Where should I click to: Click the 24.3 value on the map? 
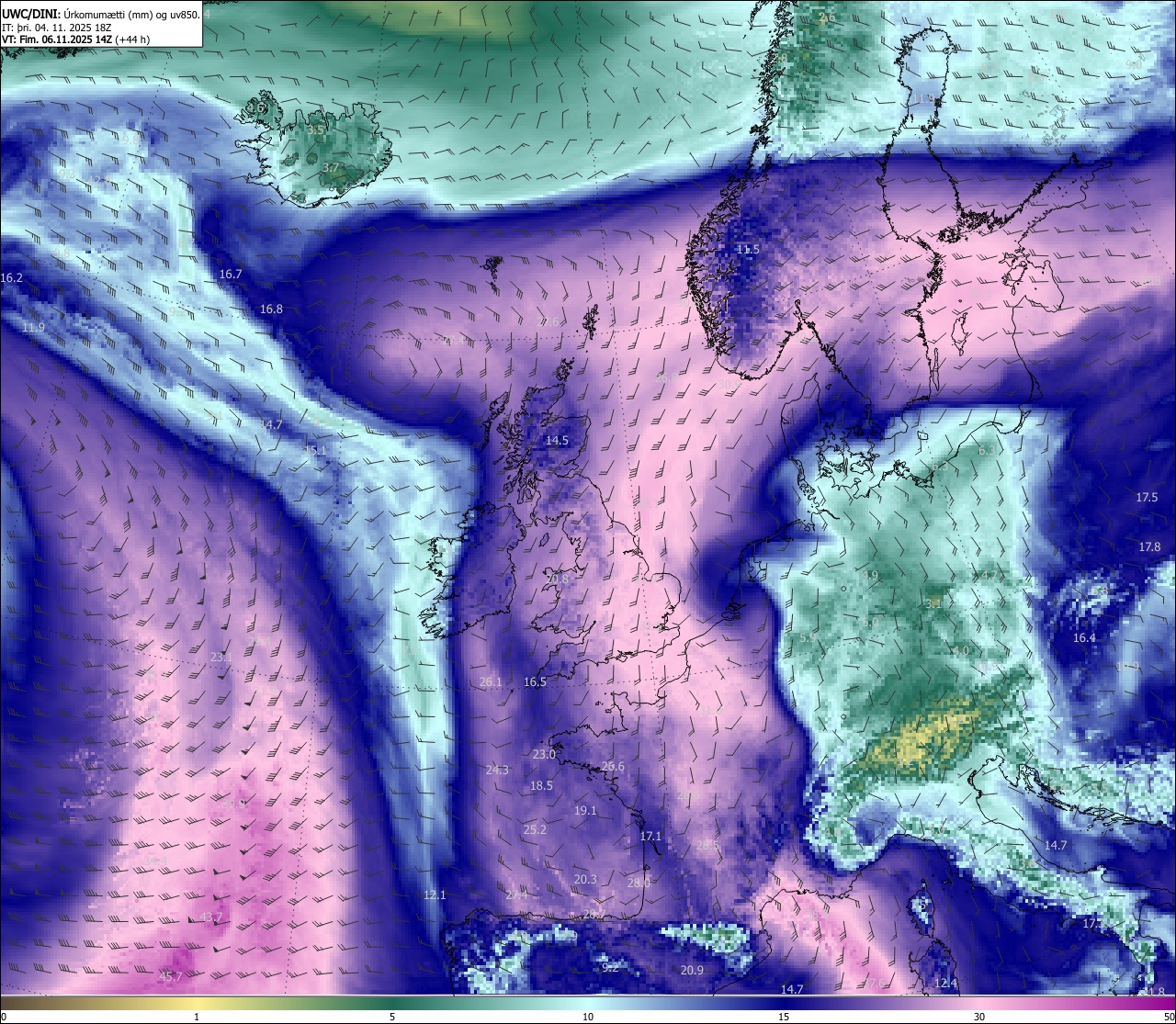point(497,771)
